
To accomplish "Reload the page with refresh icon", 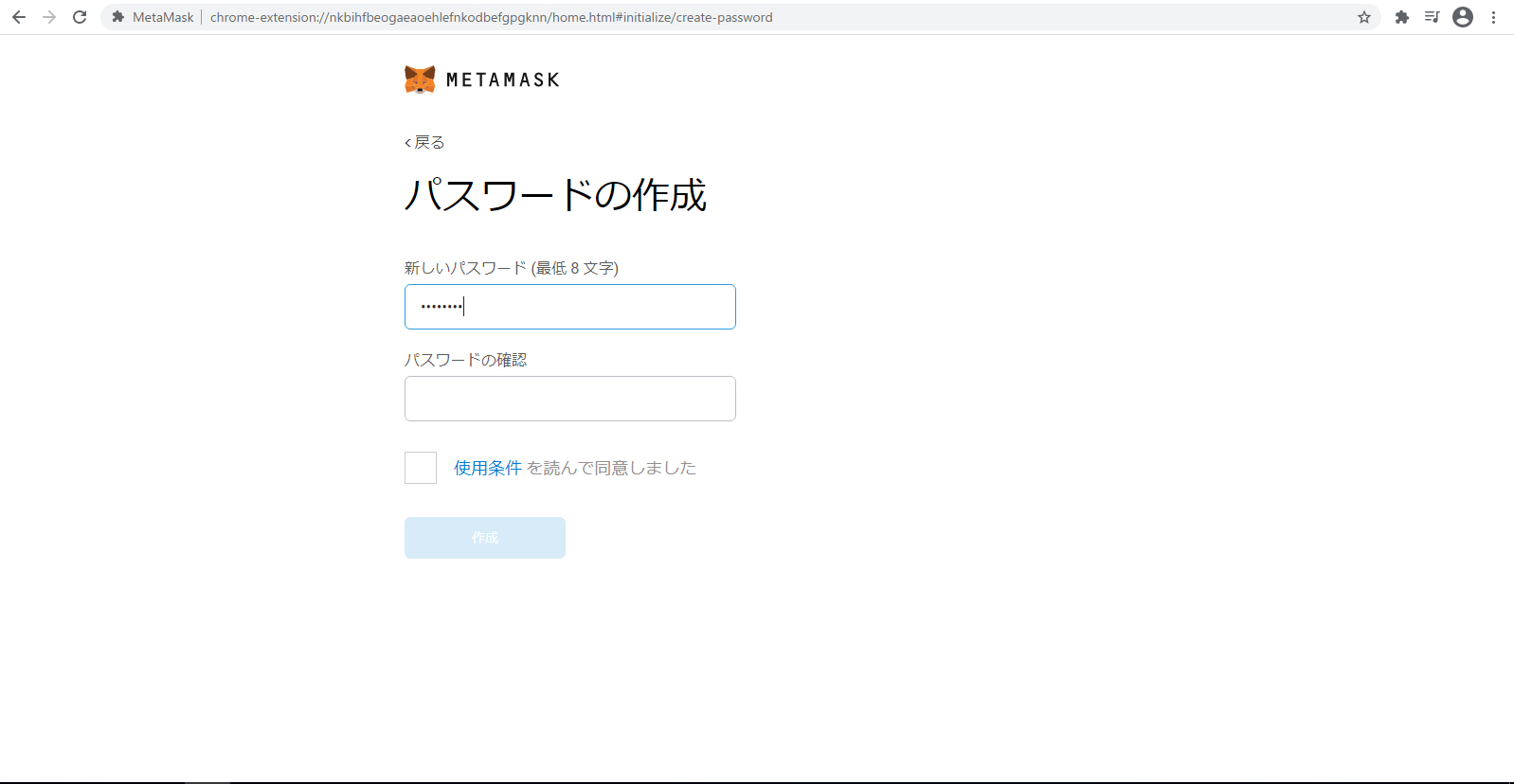I will coord(80,17).
